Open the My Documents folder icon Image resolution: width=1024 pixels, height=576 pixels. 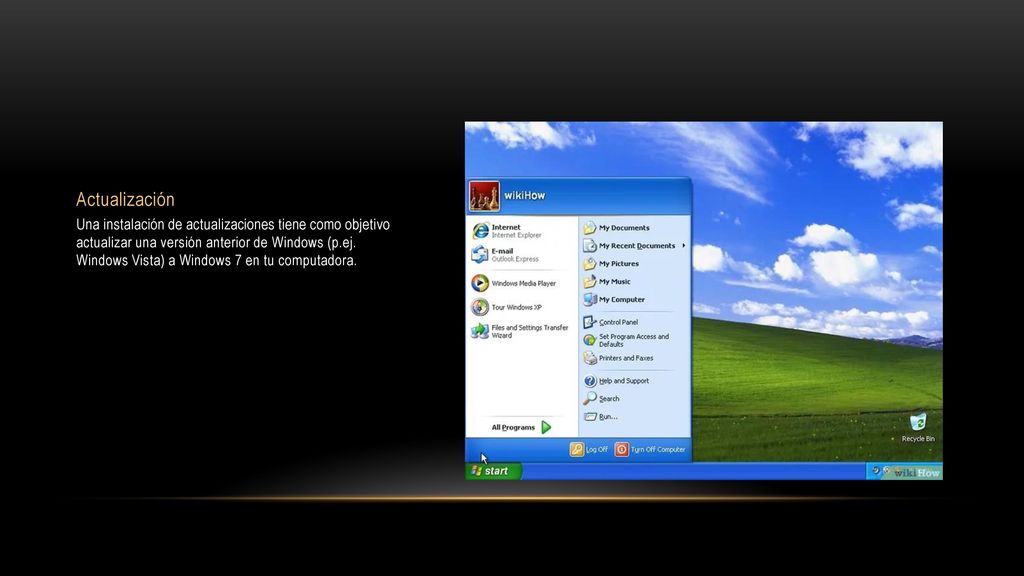pyautogui.click(x=590, y=227)
